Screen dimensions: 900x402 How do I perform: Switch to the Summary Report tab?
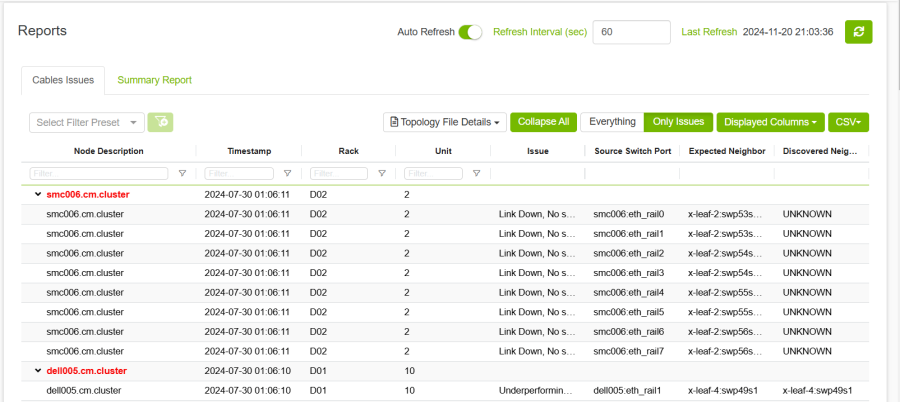[x=154, y=80]
